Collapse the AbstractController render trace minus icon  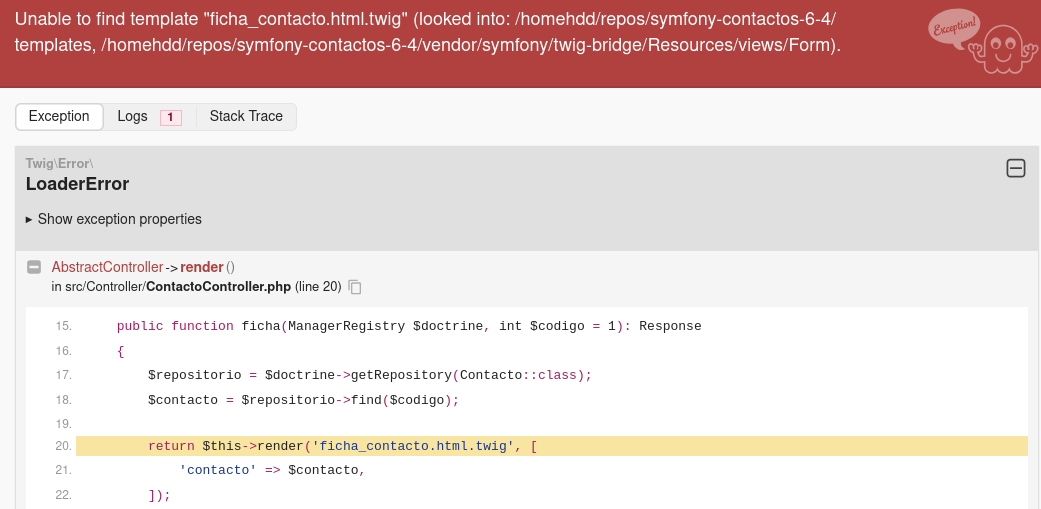tap(34, 267)
